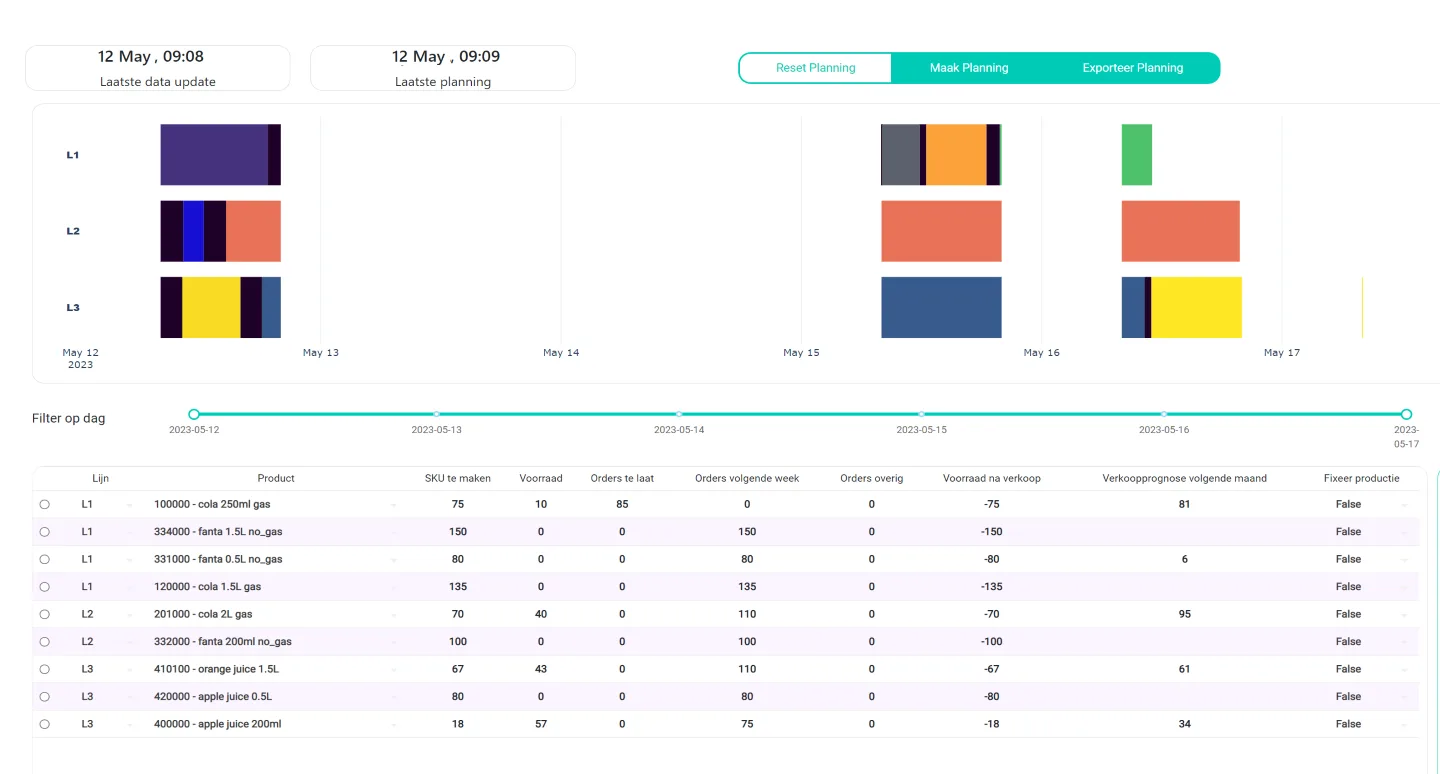This screenshot has height=774, width=1440.
Task: Select the radio button for apple juice 0.5L
Action: pos(44,697)
